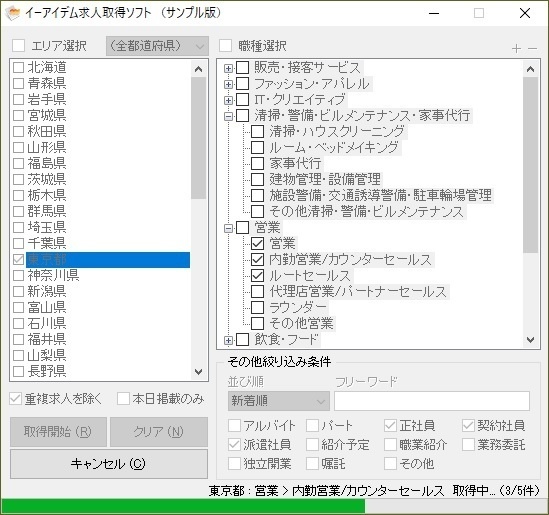Uncheck the 重複求人を除く checkbox
Viewport: 549px width, 515px height.
tap(15, 399)
